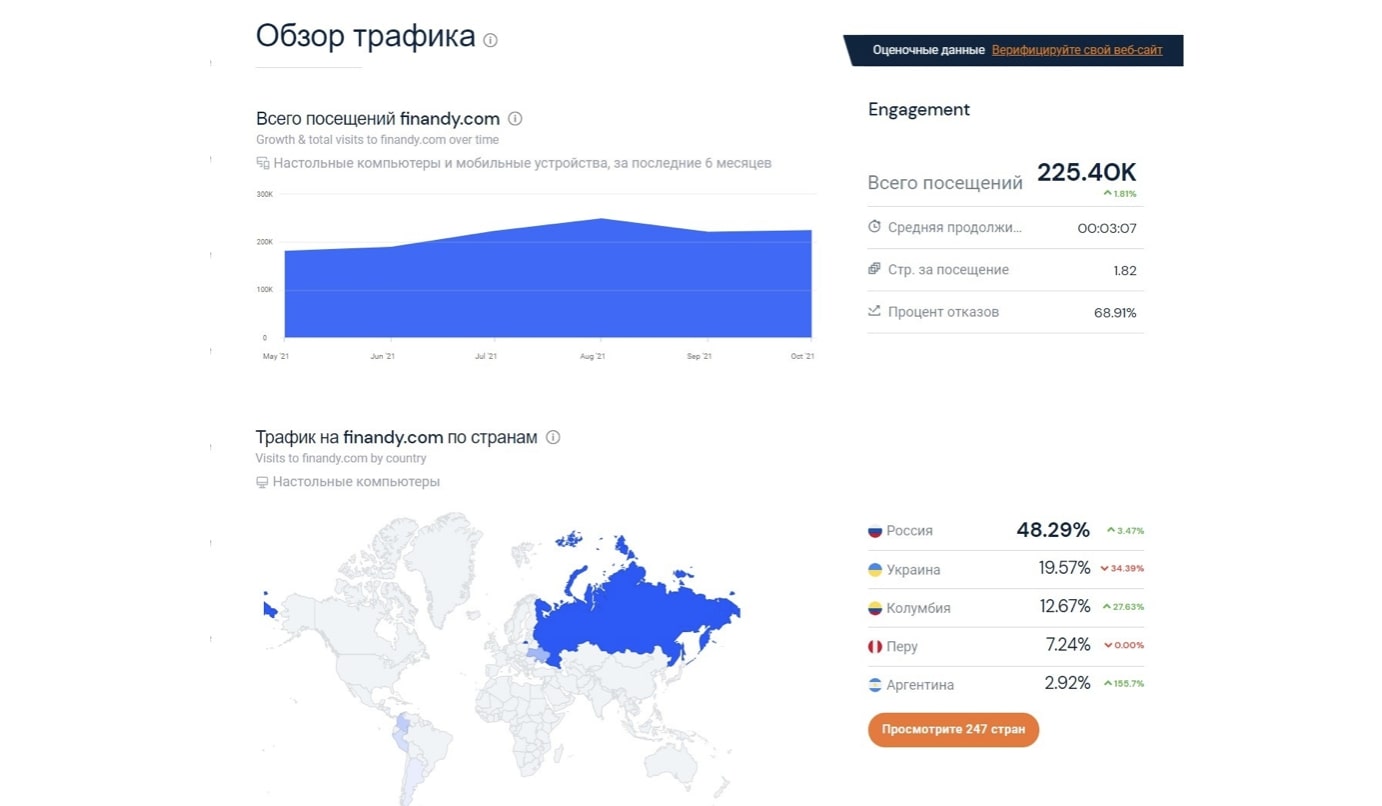Click the desktop icon near Настольные компьютеры
1382x806 pixels.
(x=262, y=482)
